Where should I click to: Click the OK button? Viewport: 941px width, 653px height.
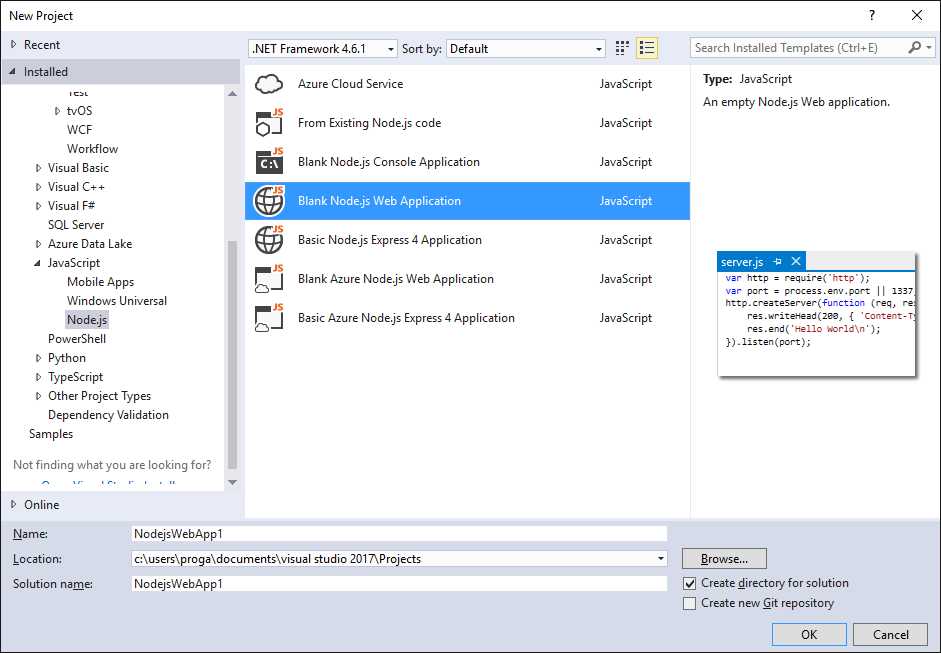click(809, 635)
